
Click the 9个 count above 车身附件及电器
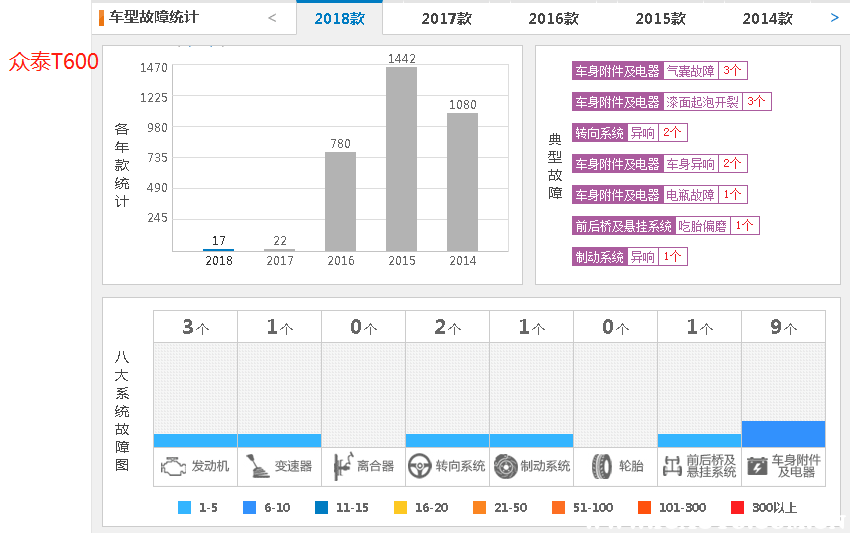783,327
